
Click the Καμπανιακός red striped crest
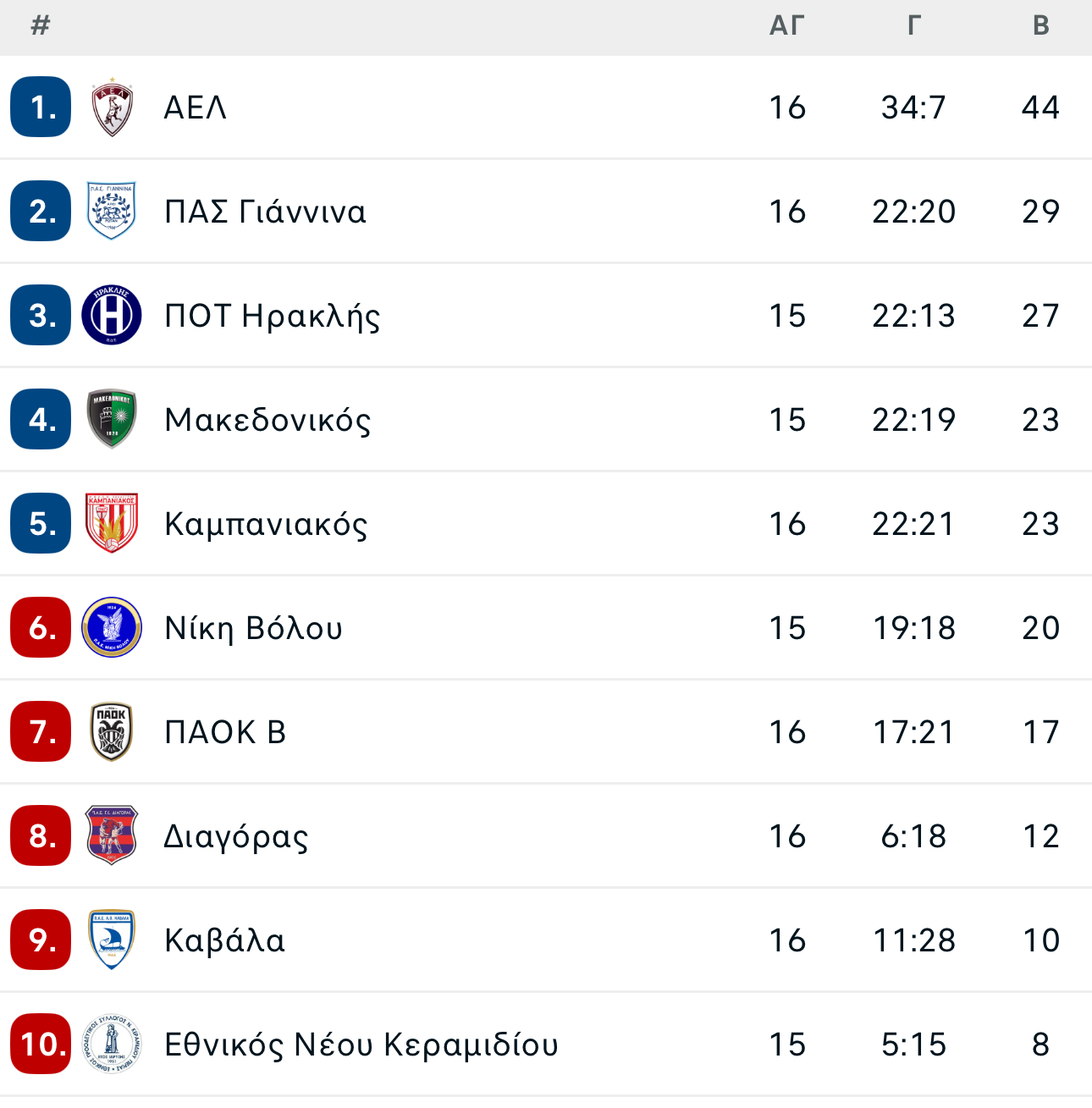[x=112, y=524]
